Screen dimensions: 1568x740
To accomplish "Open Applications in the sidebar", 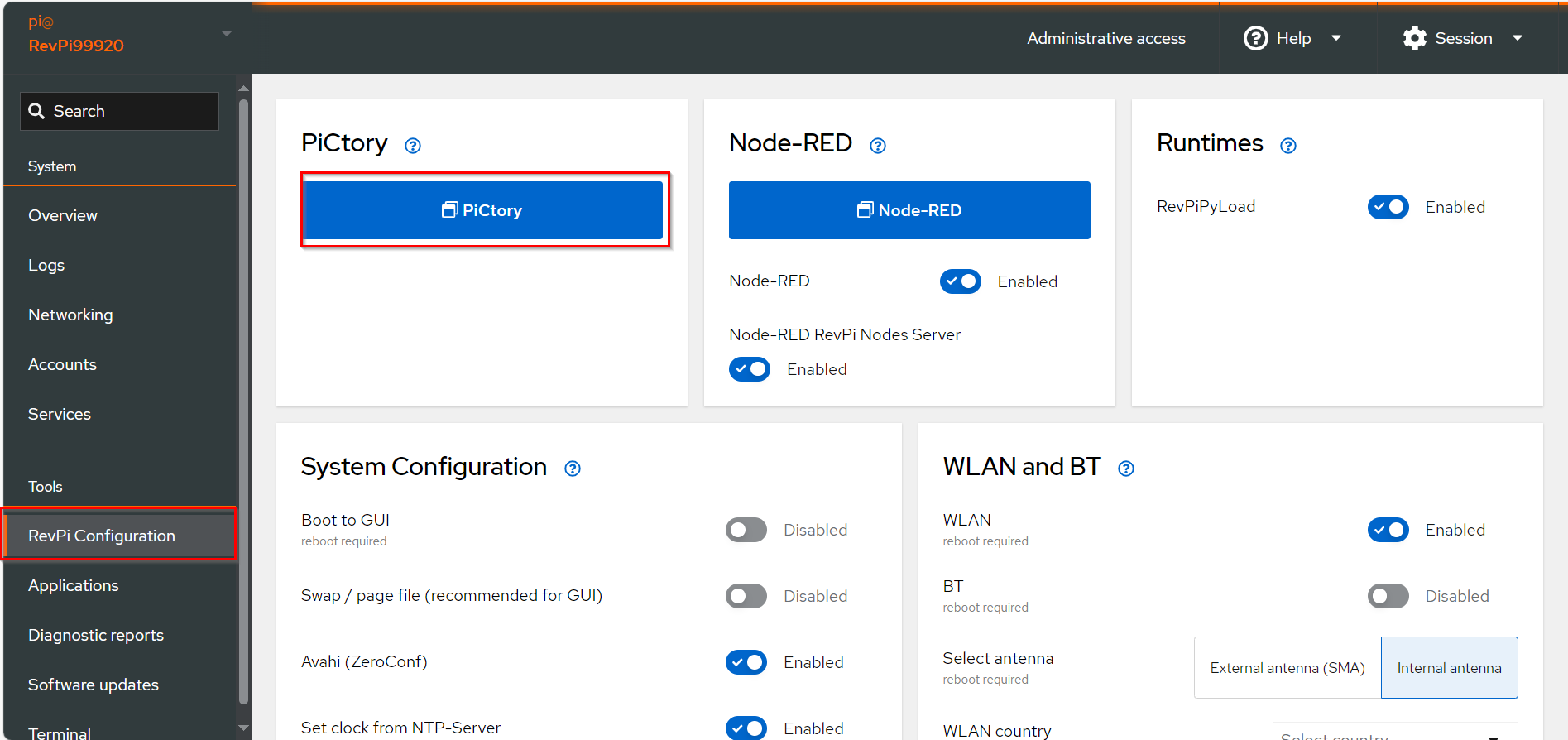I will 120,585.
